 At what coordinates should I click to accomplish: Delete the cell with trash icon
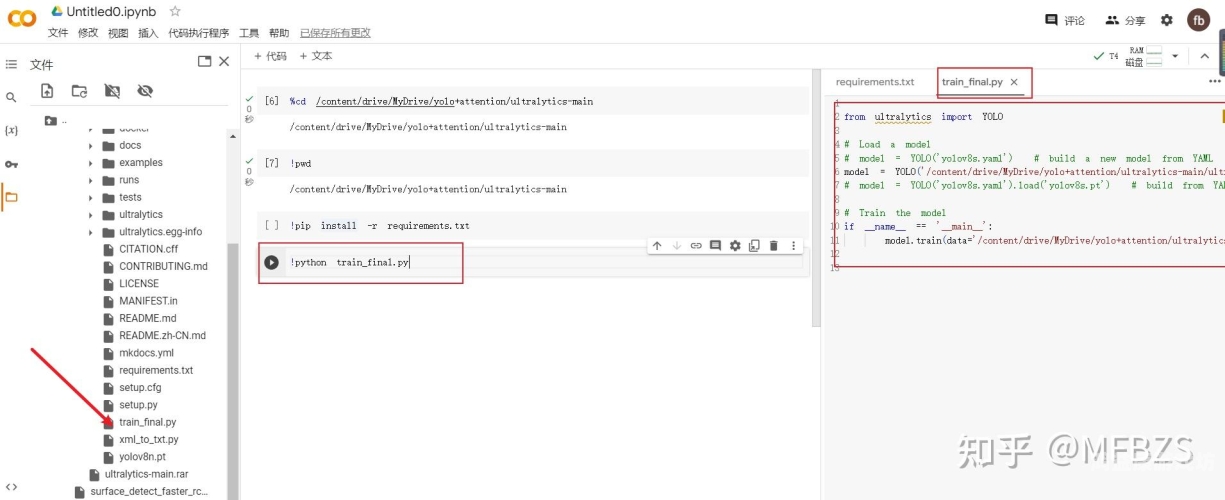pyautogui.click(x=773, y=245)
